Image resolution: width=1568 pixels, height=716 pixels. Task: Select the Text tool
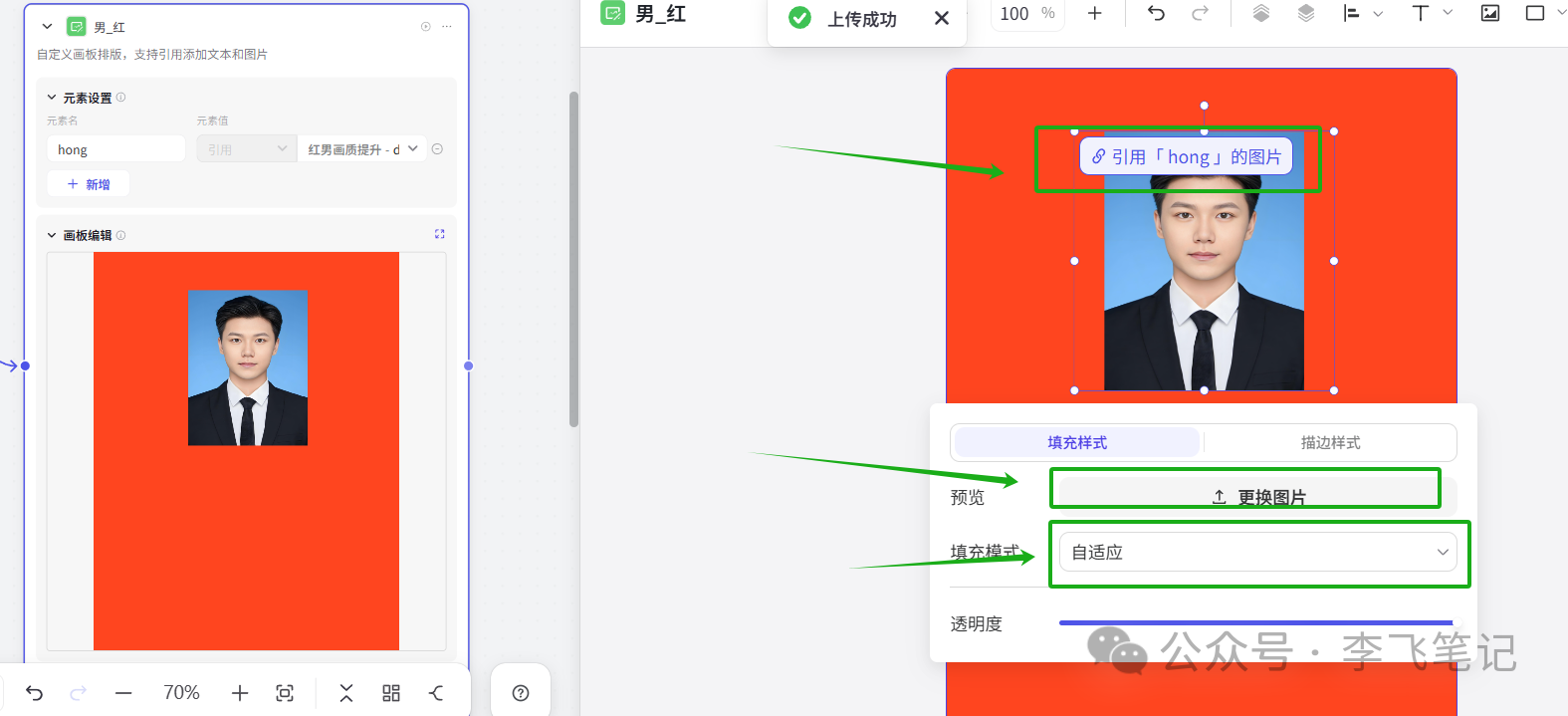pos(1421,13)
